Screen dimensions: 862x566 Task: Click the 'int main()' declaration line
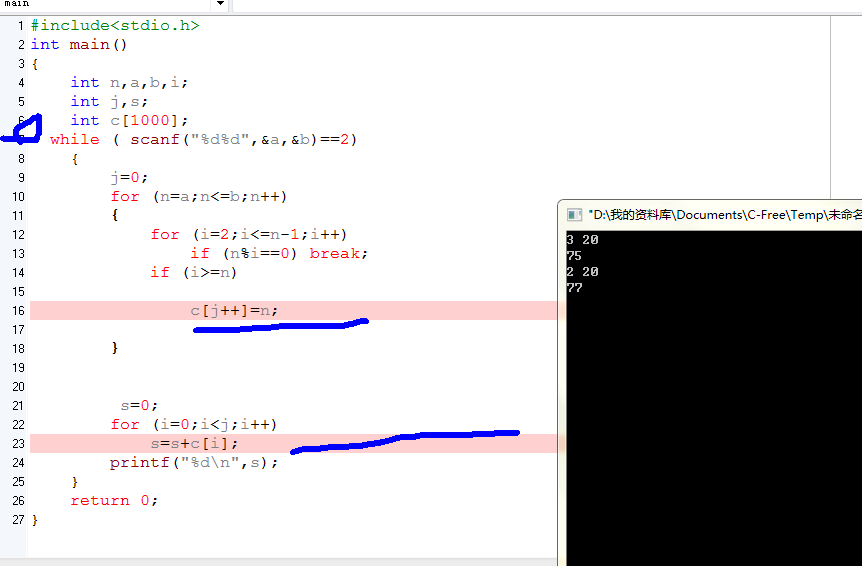tap(79, 45)
